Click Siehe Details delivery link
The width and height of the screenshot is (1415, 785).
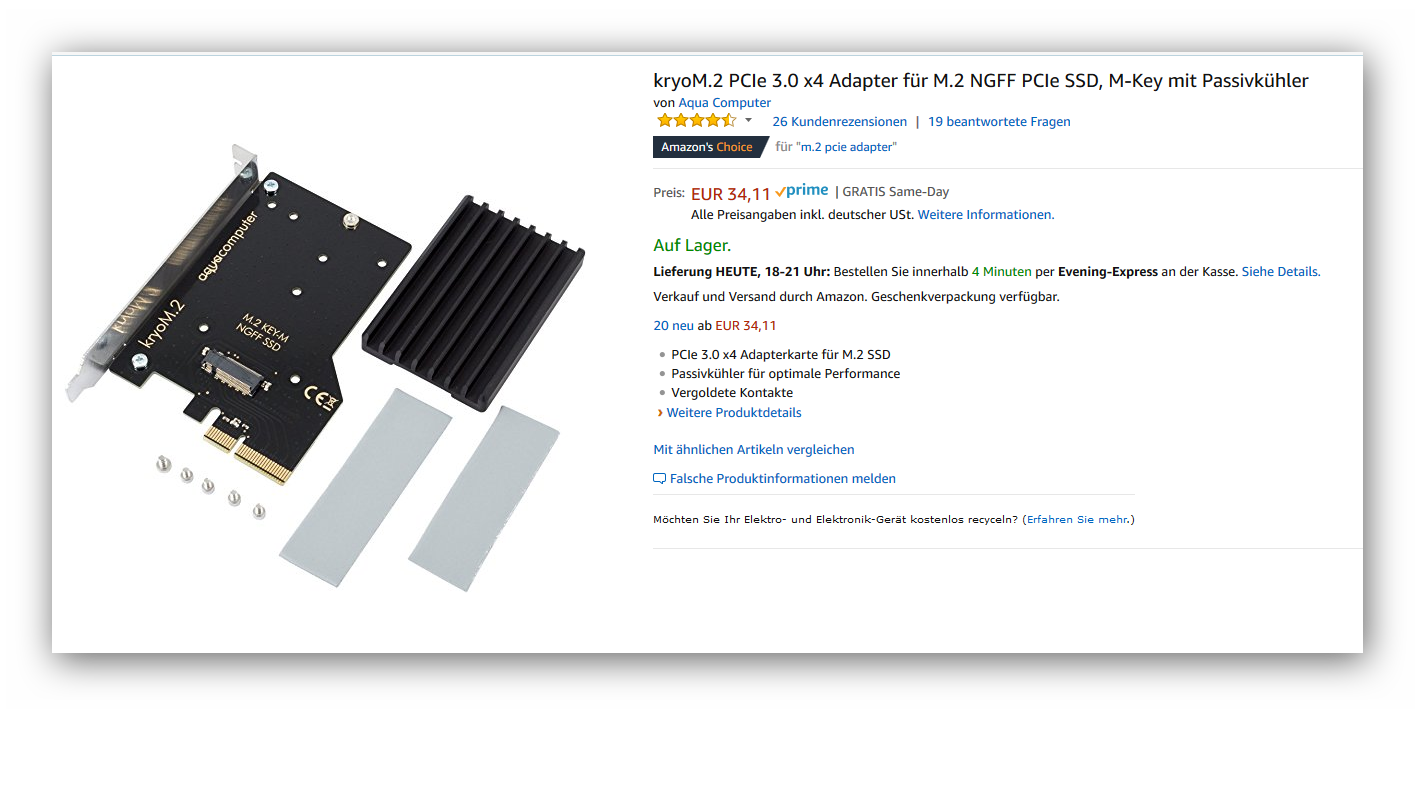(x=1280, y=271)
